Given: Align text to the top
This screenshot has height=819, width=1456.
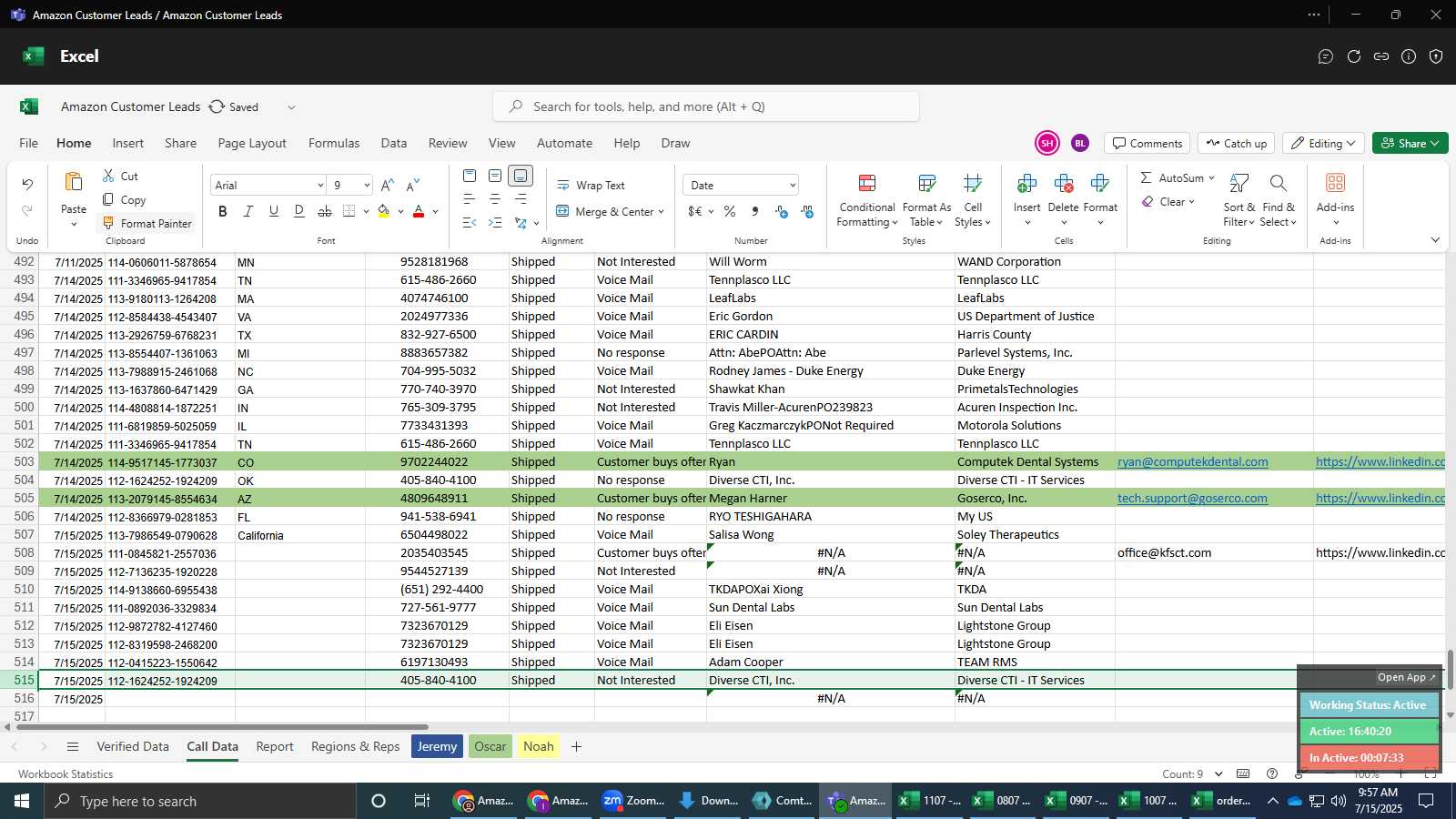Looking at the screenshot, I should (x=470, y=176).
